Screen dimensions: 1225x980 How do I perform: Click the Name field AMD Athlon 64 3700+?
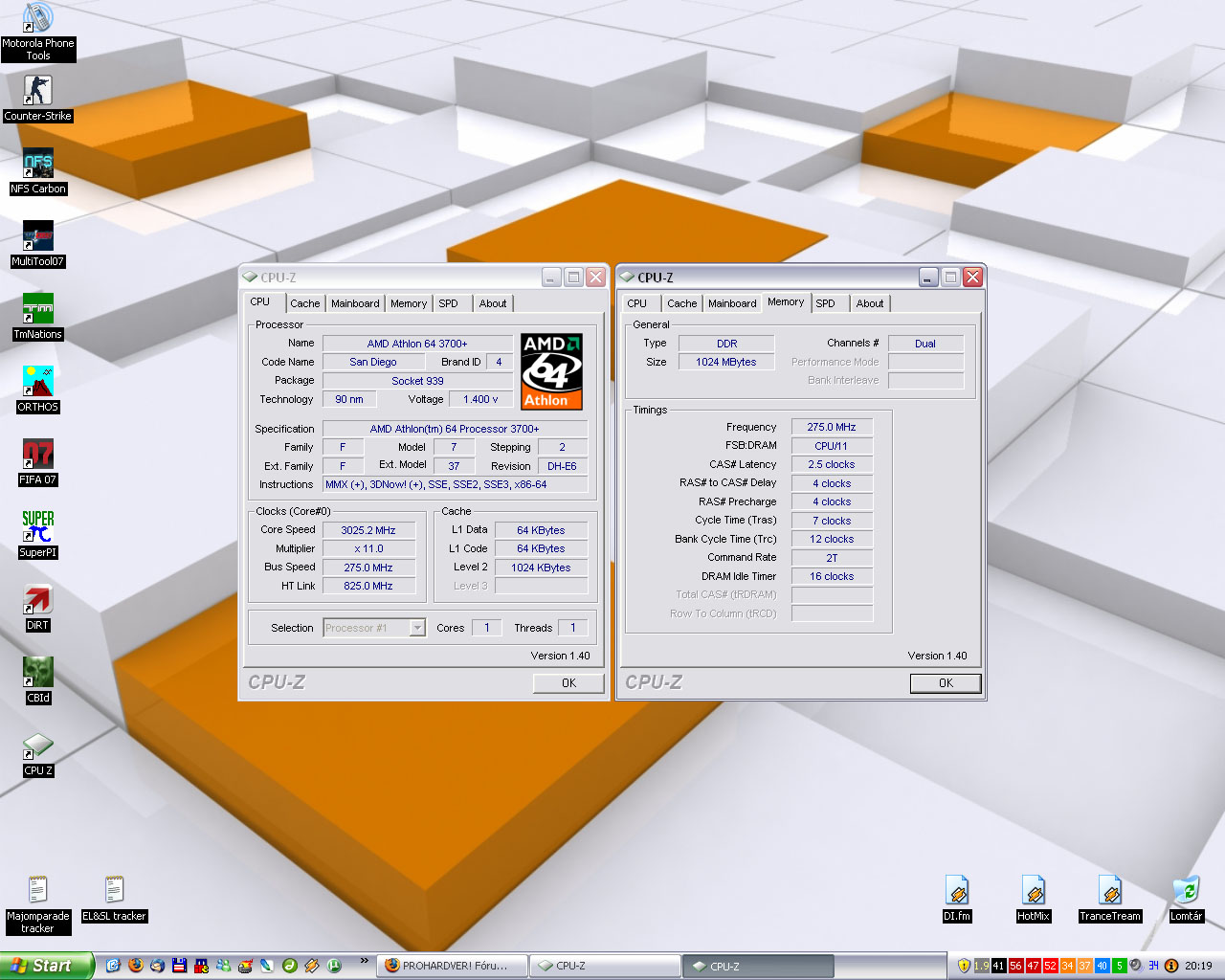coord(417,344)
